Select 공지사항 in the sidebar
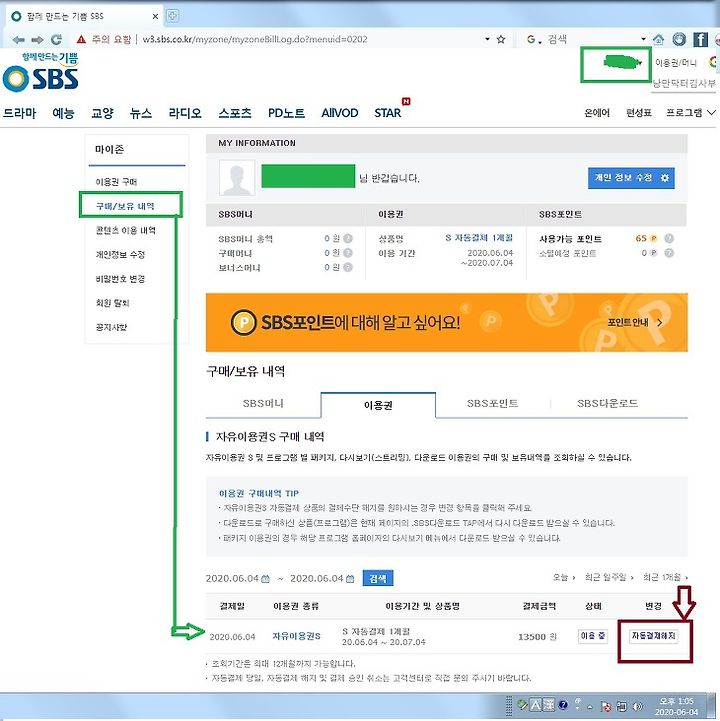 tap(111, 327)
